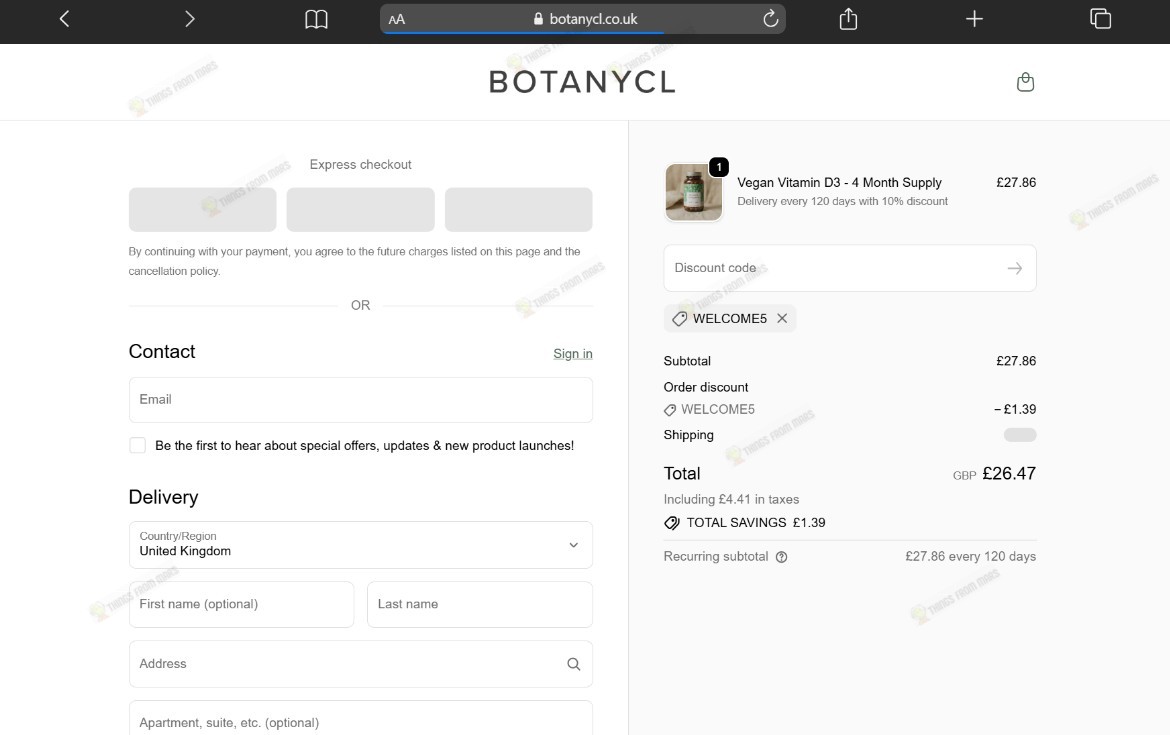The image size is (1170, 735).
Task: Open the Safari share sheet icon
Action: (848, 19)
